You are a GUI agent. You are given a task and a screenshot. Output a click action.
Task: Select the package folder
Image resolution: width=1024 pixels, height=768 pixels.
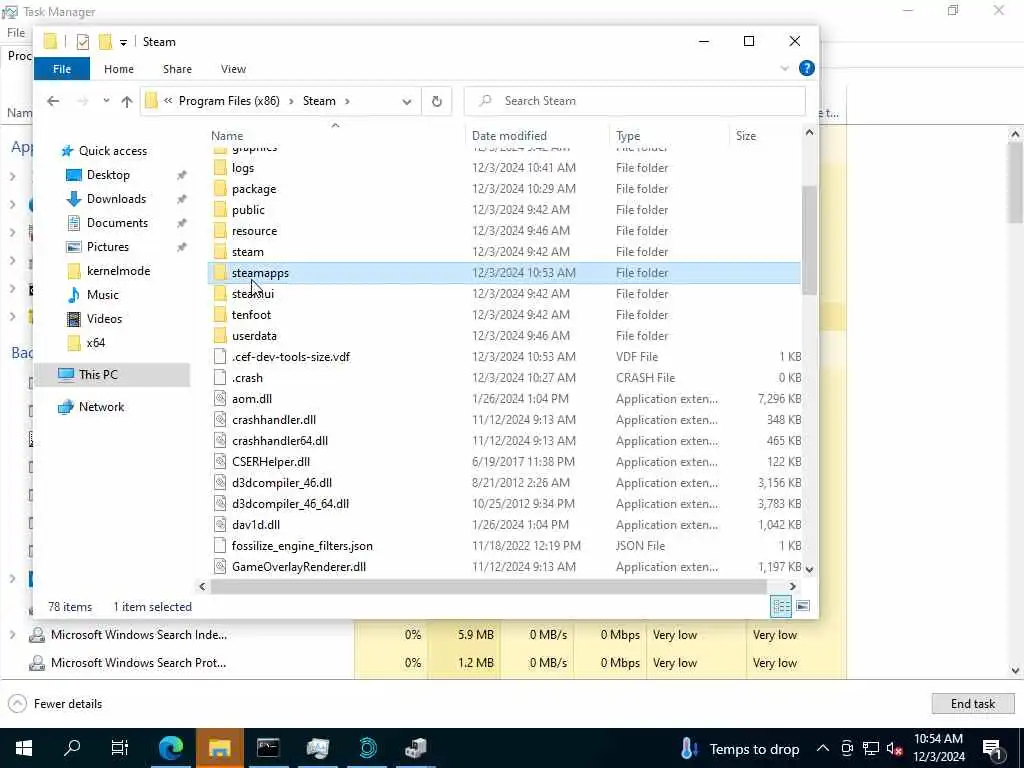click(x=504, y=189)
